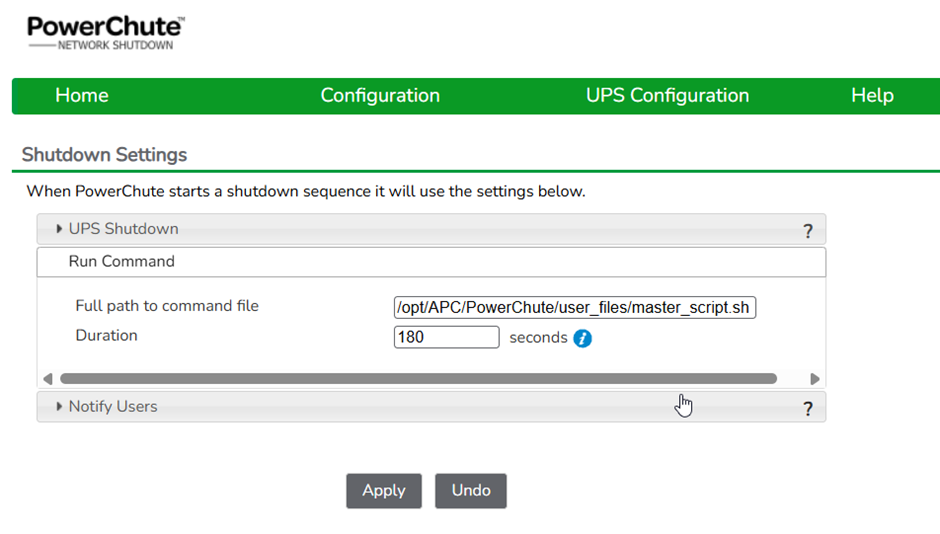Open the Configuration menu
The height and width of the screenshot is (534, 940).
[380, 95]
